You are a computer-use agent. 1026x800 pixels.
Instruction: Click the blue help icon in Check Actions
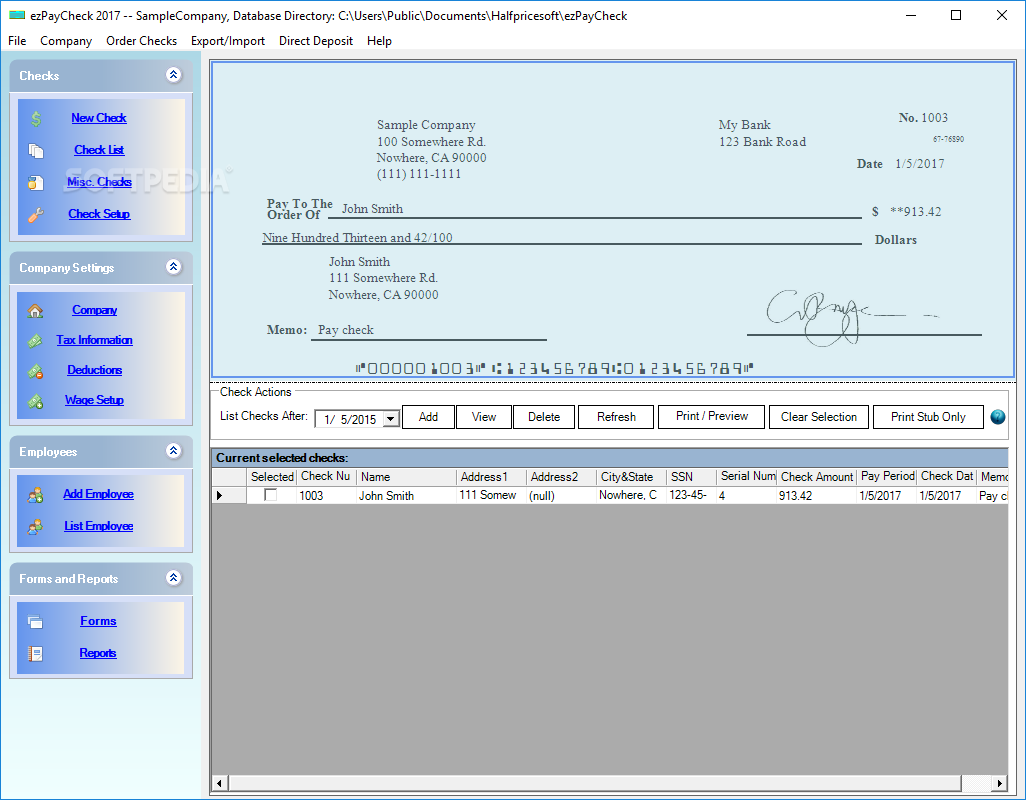[x=997, y=417]
